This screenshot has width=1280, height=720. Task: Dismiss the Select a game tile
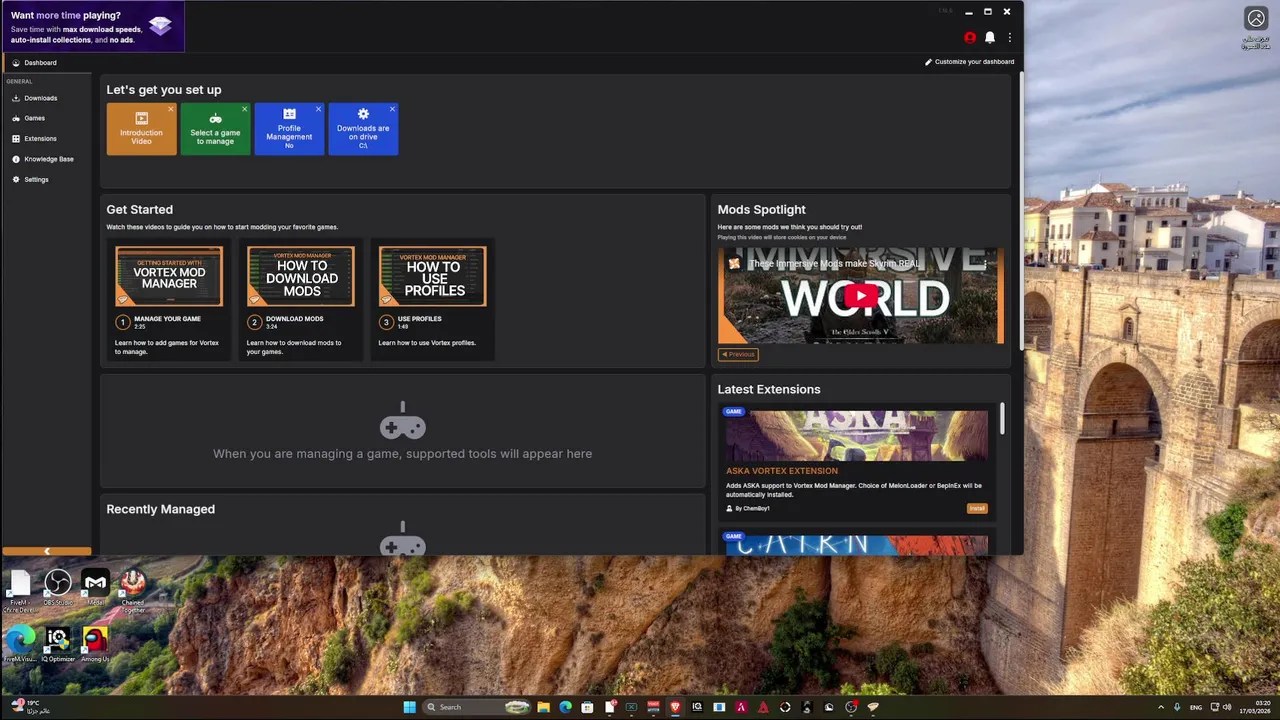pyautogui.click(x=245, y=109)
